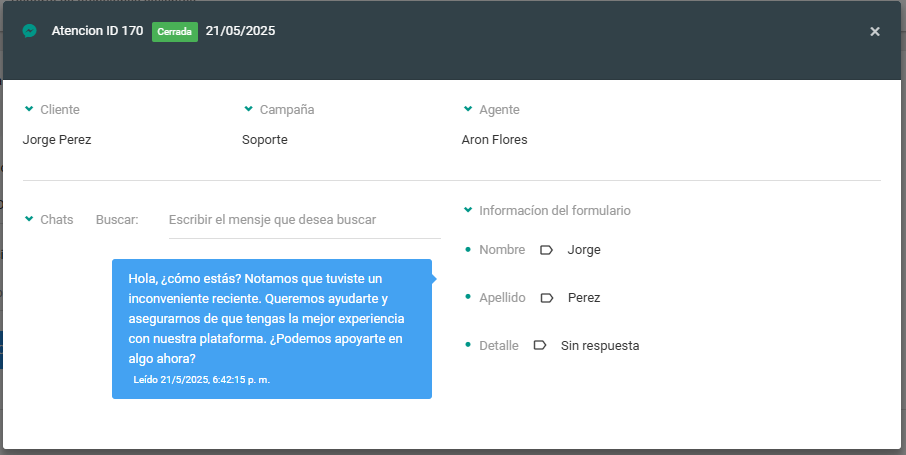Screen dimensions: 906x455
Task: Click the Apellido value Perez
Action: pos(584,298)
